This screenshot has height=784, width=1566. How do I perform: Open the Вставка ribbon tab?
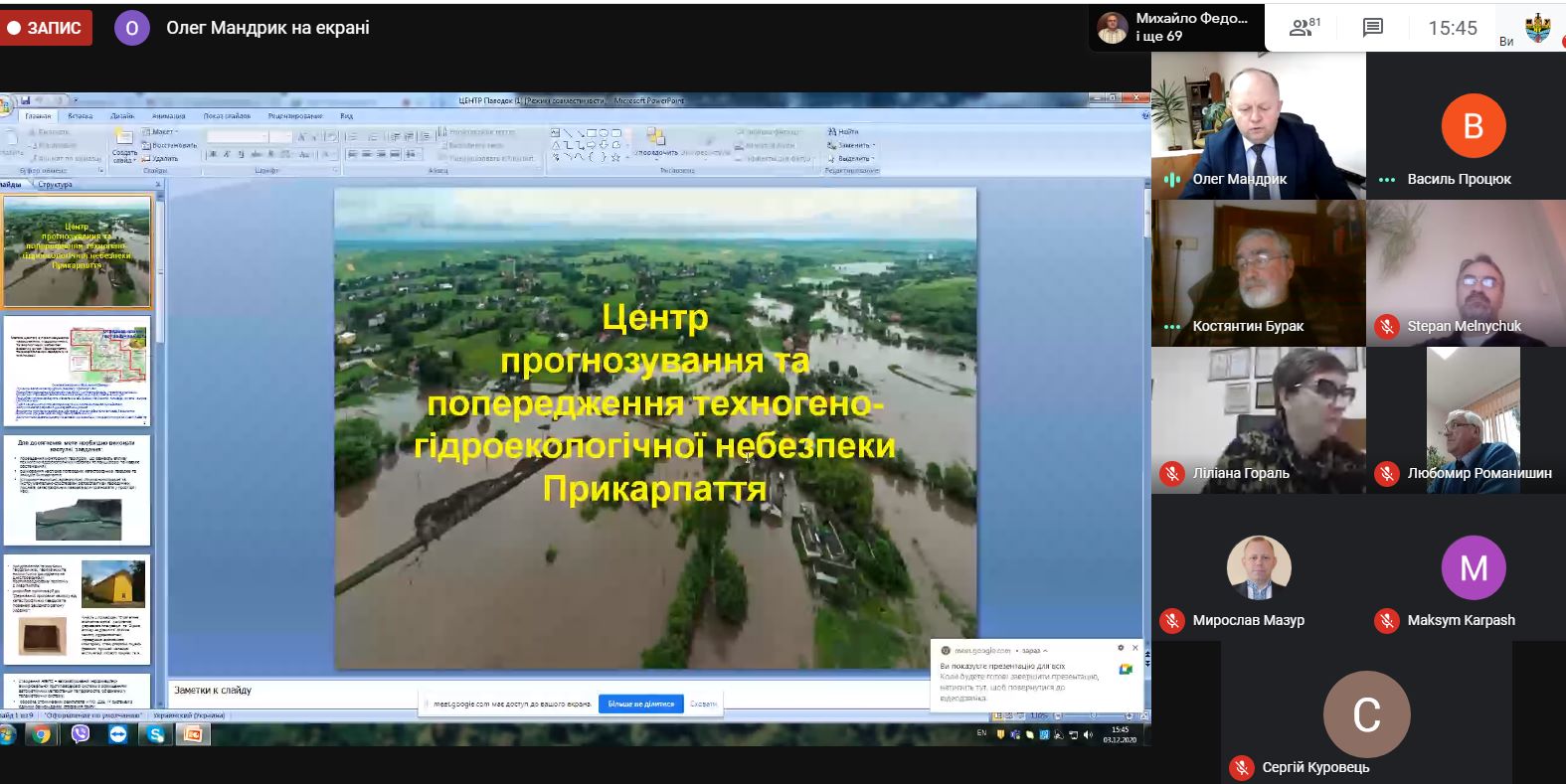click(80, 116)
